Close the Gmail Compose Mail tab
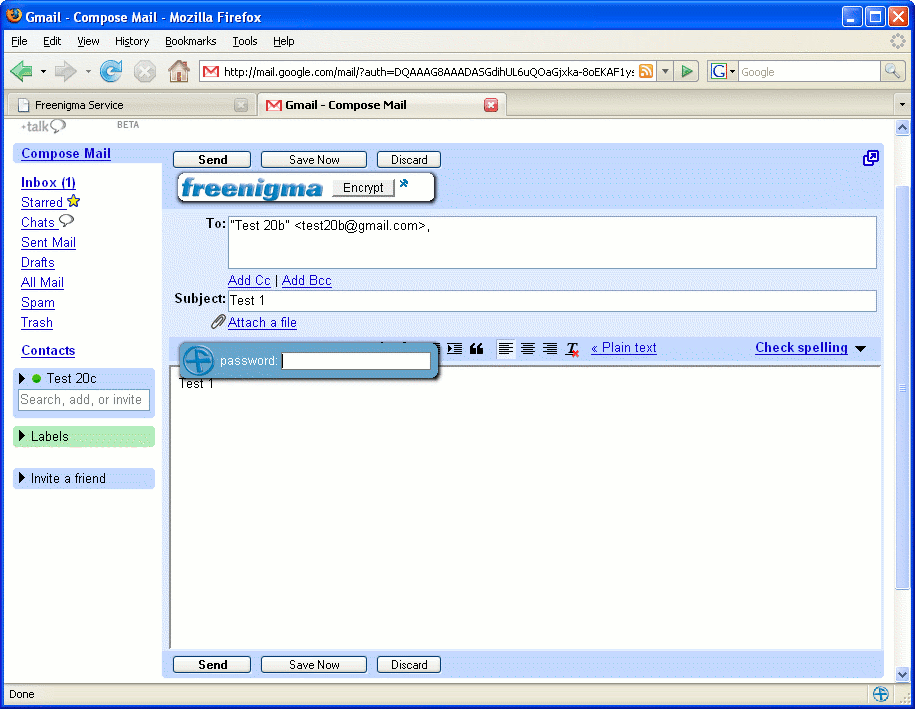The image size is (915, 709). [x=491, y=105]
